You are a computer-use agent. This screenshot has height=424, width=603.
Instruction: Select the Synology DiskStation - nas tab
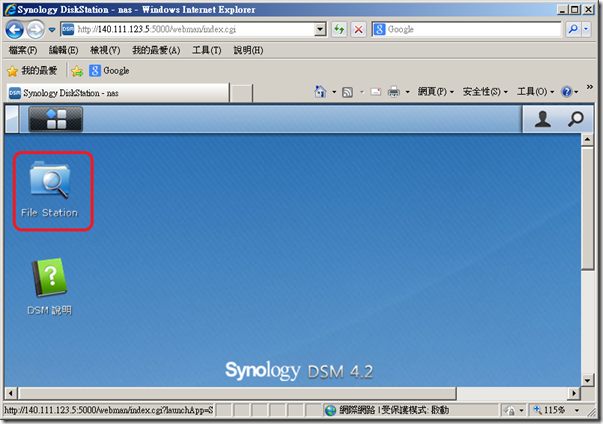pyautogui.click(x=118, y=93)
